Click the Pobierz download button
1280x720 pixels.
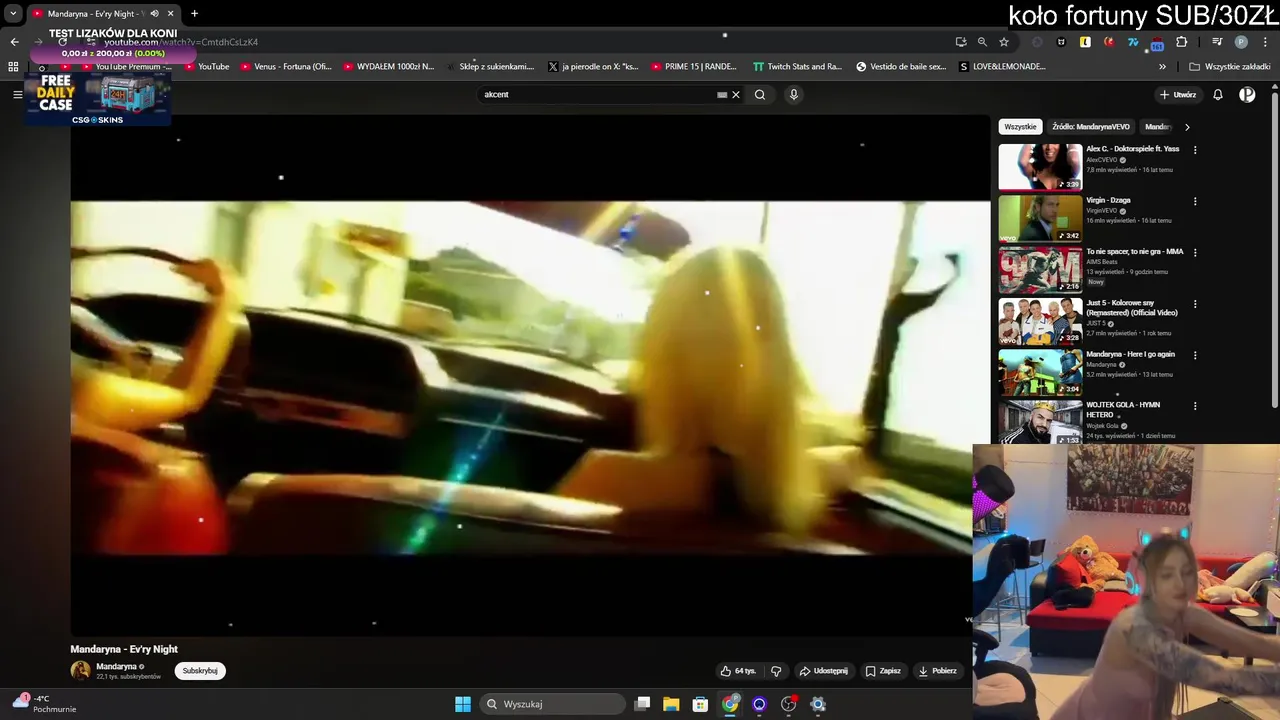(938, 671)
